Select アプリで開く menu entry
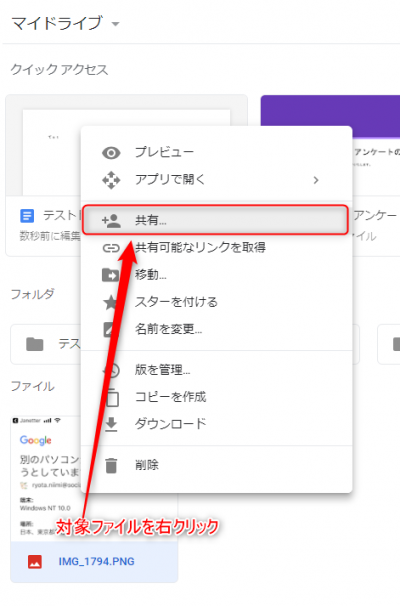400x606 pixels. click(216, 180)
